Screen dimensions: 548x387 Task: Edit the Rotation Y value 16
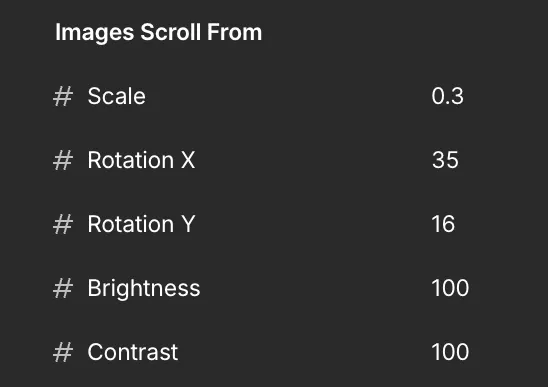443,224
